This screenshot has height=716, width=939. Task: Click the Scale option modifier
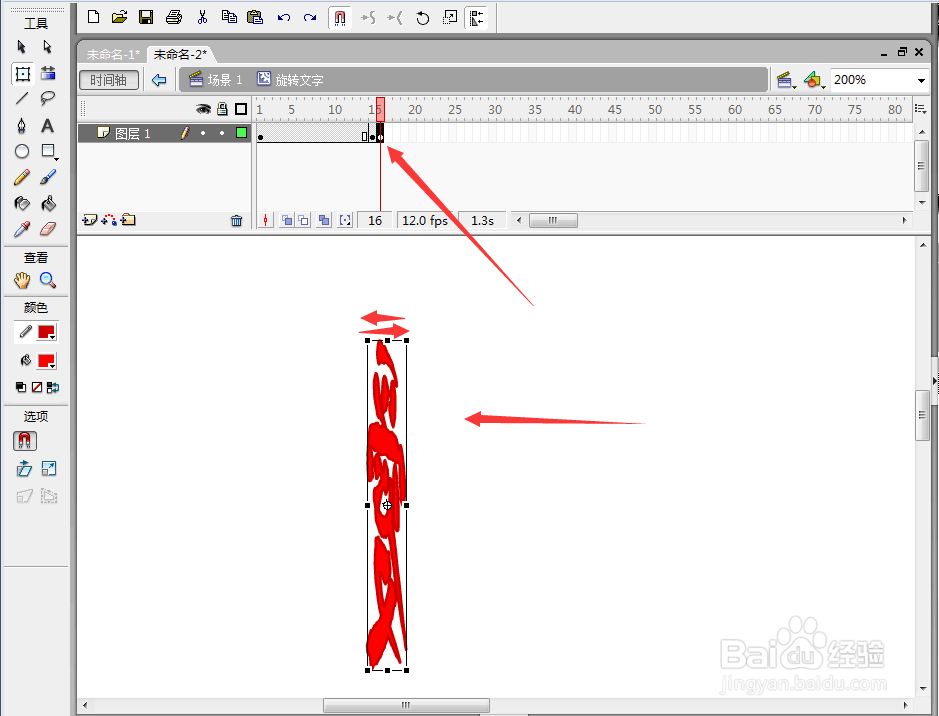coord(49,468)
